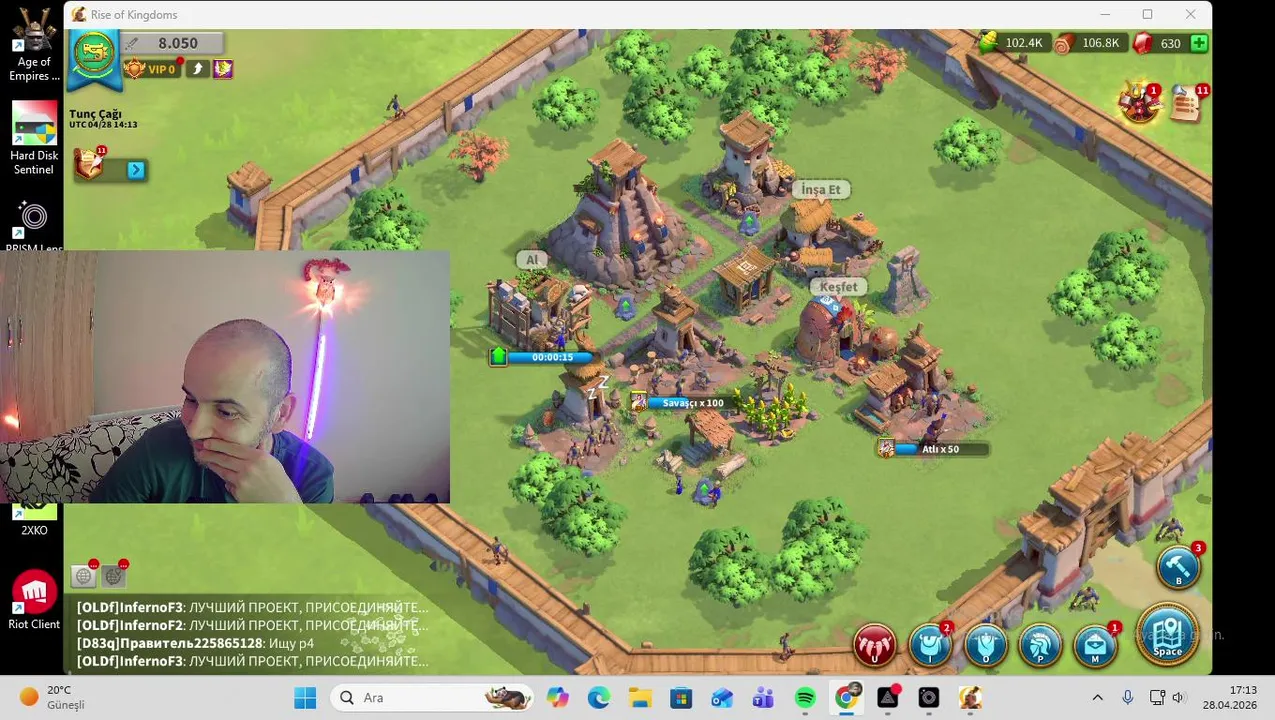Open Microsoft Store from taskbar
The width and height of the screenshot is (1275, 720).
point(681,697)
